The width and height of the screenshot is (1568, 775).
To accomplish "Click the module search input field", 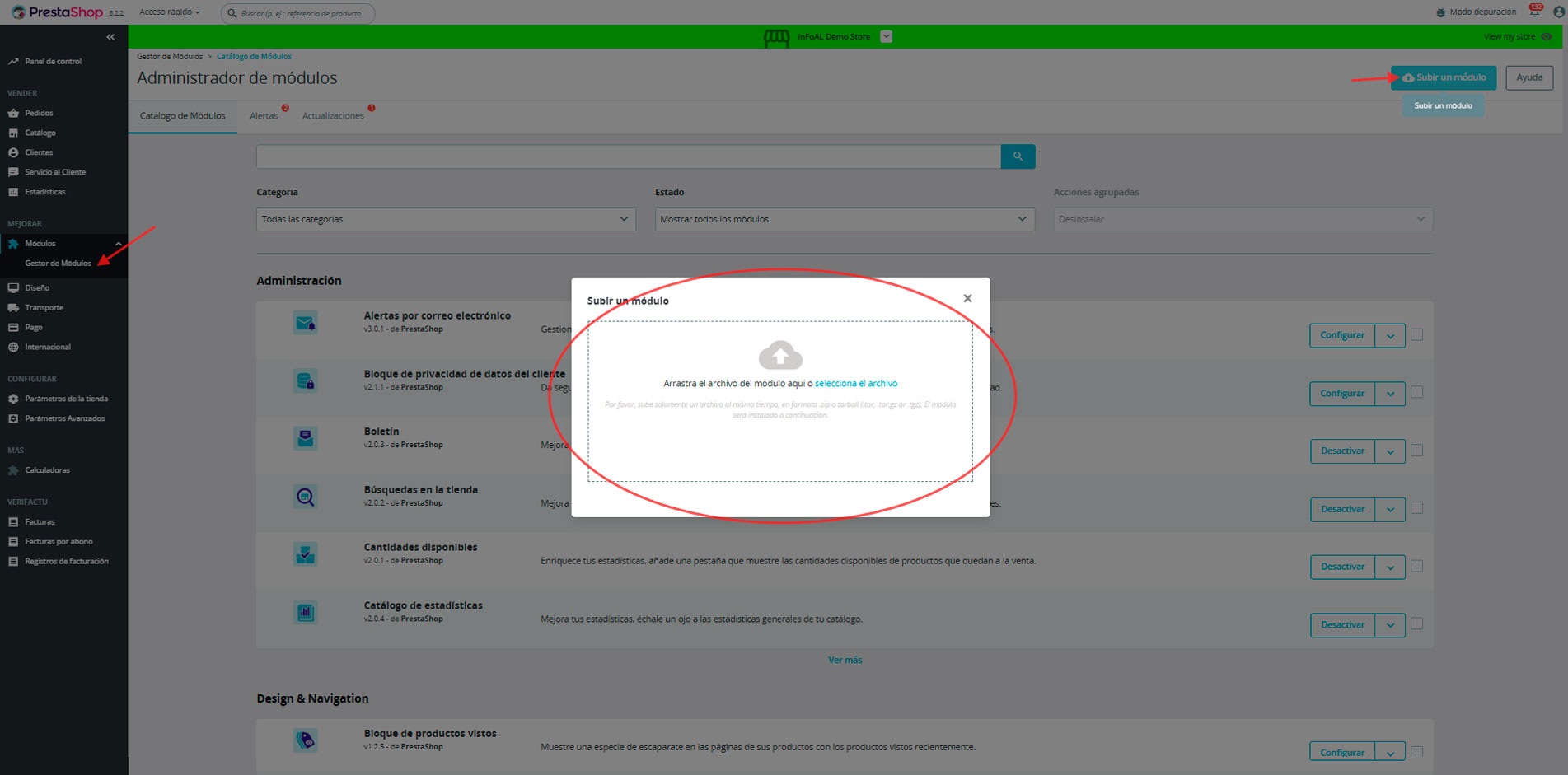I will 628,156.
